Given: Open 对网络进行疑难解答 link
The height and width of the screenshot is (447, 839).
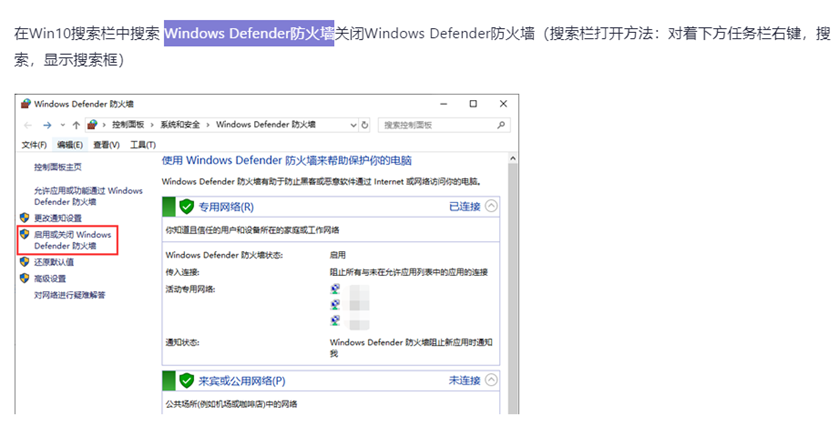Looking at the screenshot, I should pyautogui.click(x=70, y=295).
